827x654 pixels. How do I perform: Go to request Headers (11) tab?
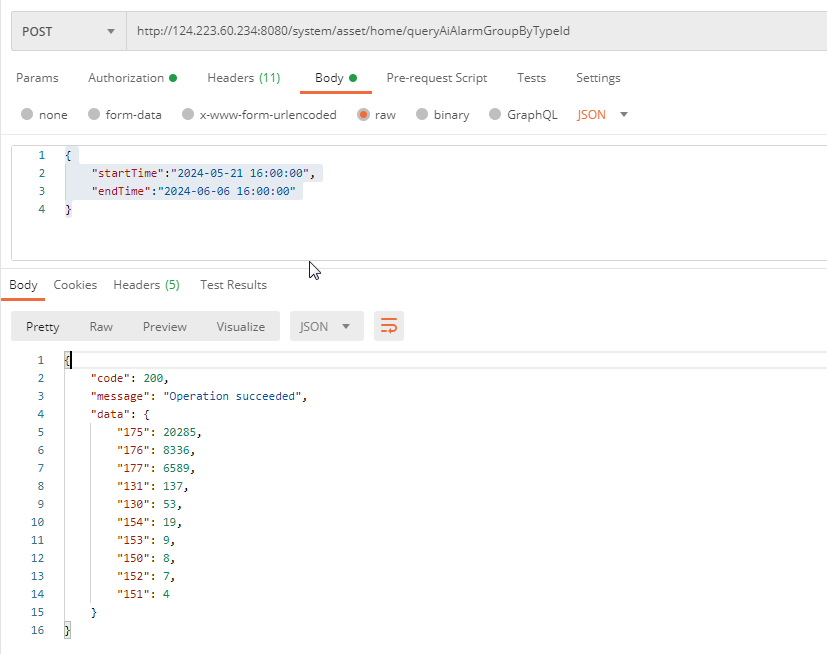[x=243, y=78]
